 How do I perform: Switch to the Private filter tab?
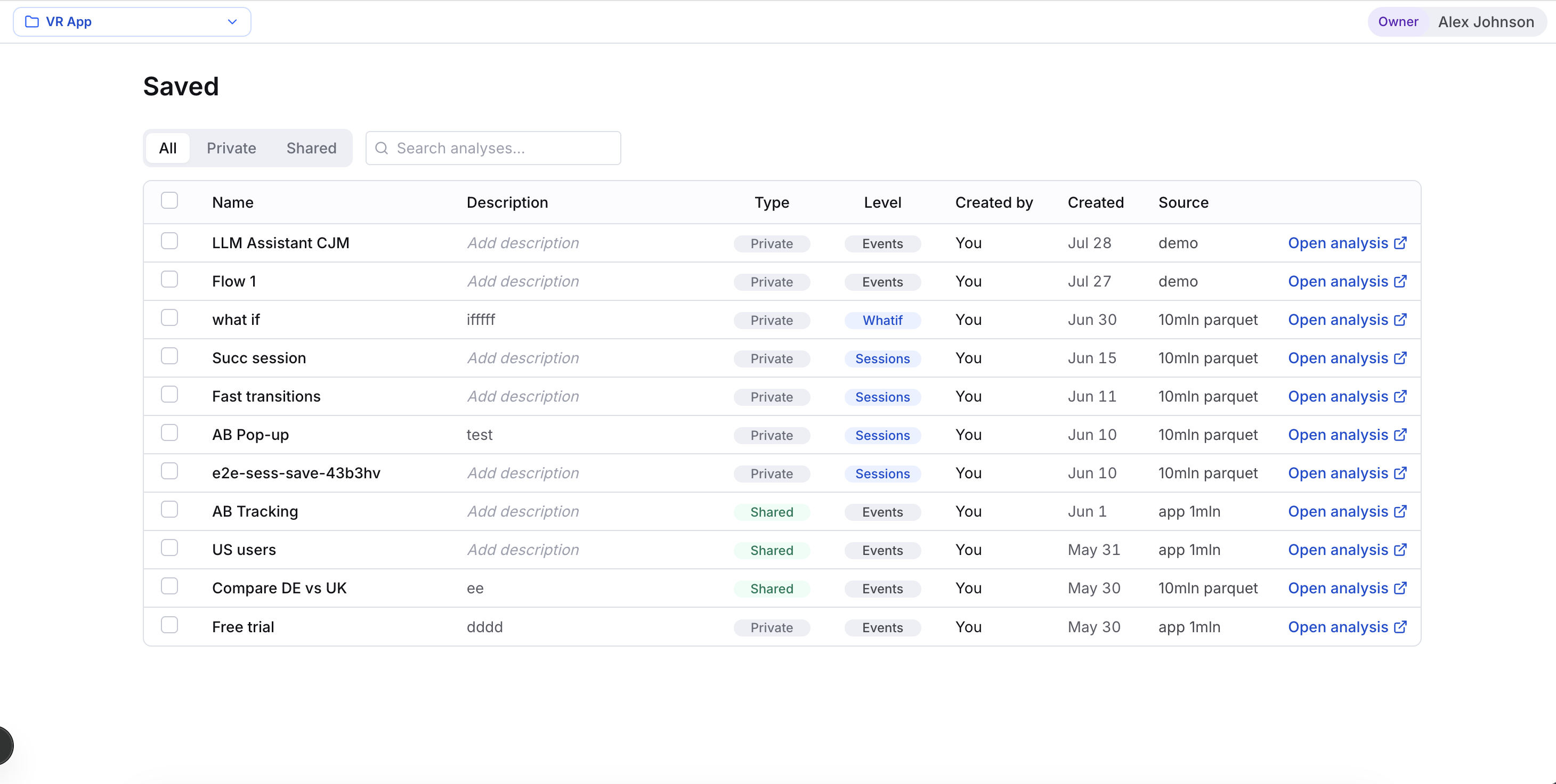pos(231,148)
